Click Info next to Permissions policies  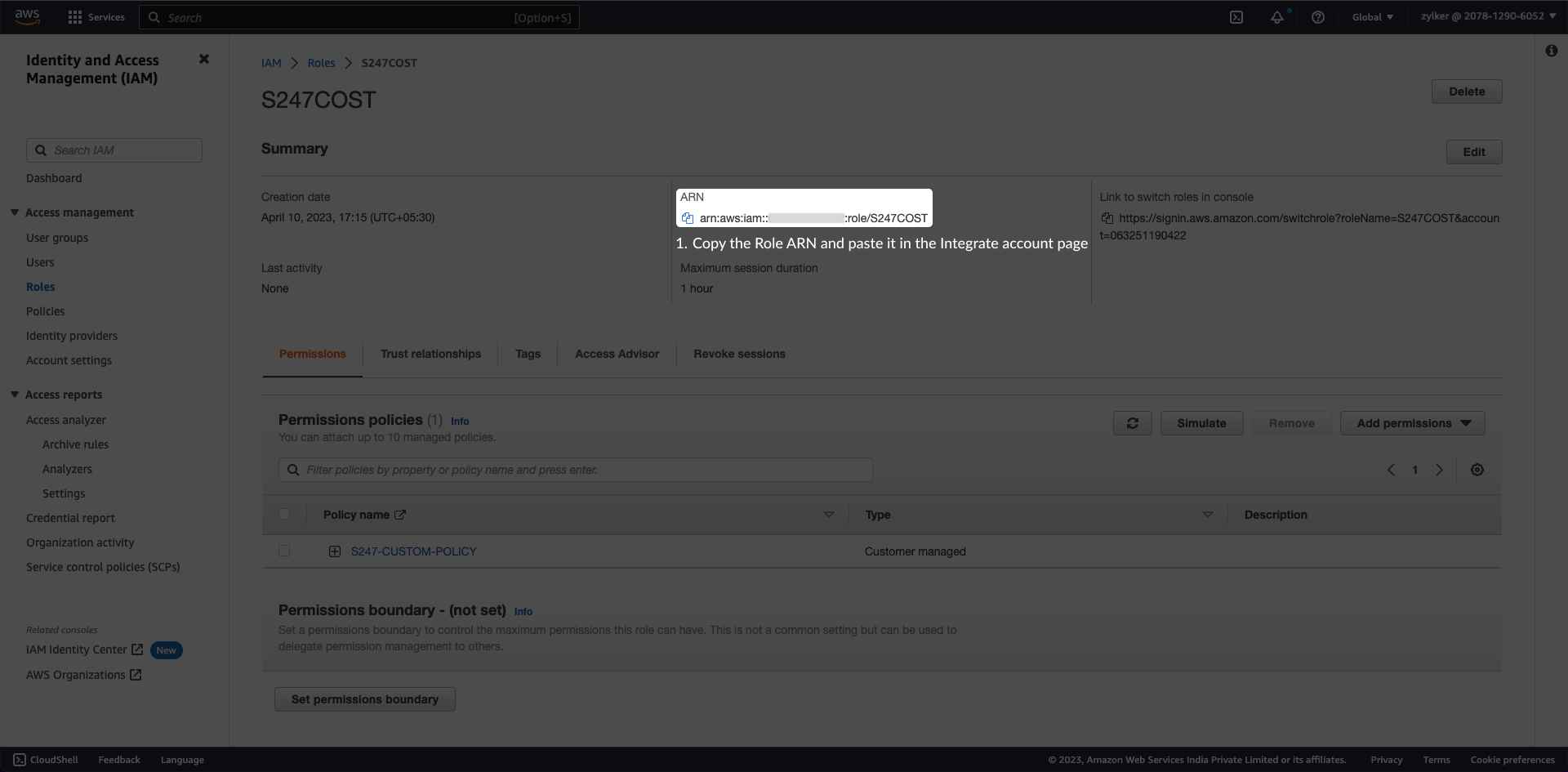pyautogui.click(x=460, y=422)
